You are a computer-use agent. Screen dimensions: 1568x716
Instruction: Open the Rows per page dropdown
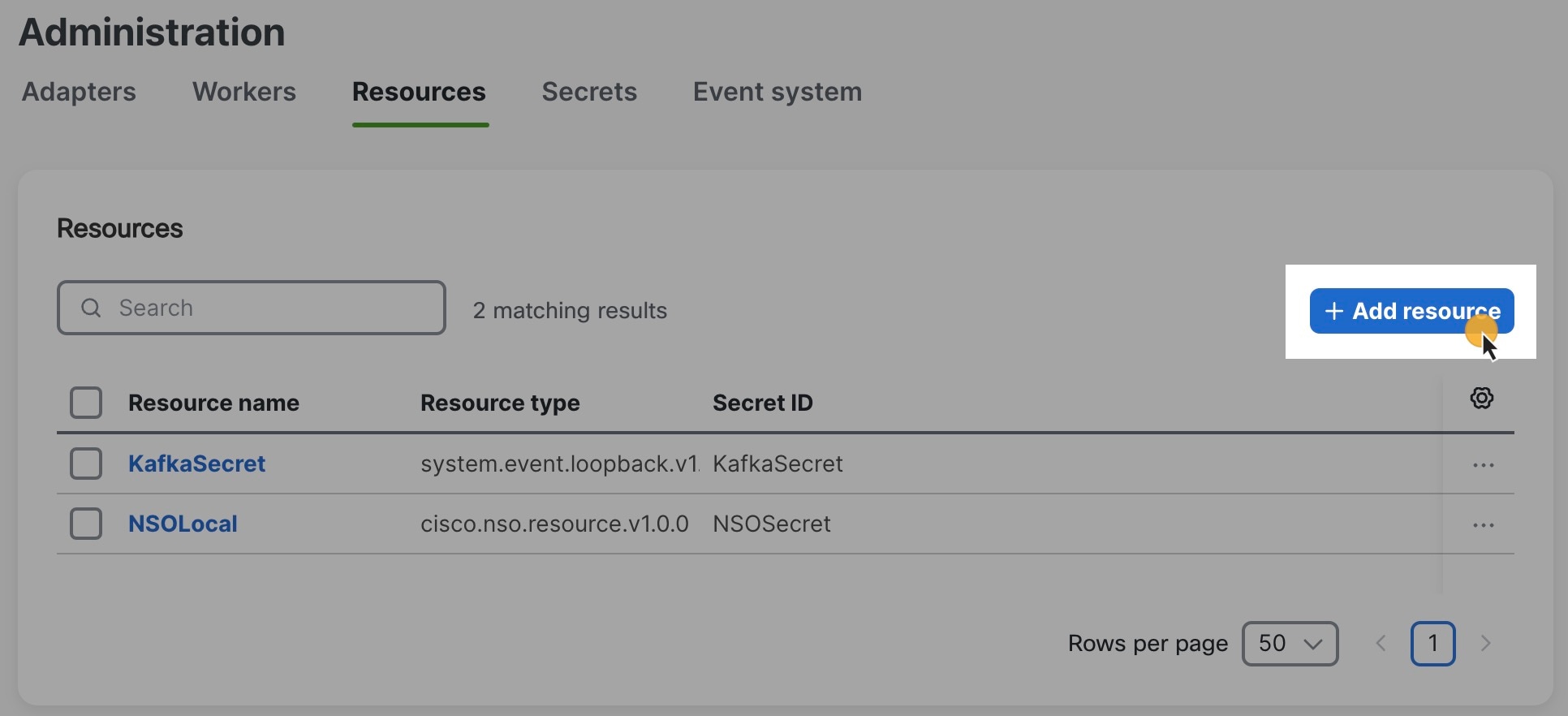1290,643
